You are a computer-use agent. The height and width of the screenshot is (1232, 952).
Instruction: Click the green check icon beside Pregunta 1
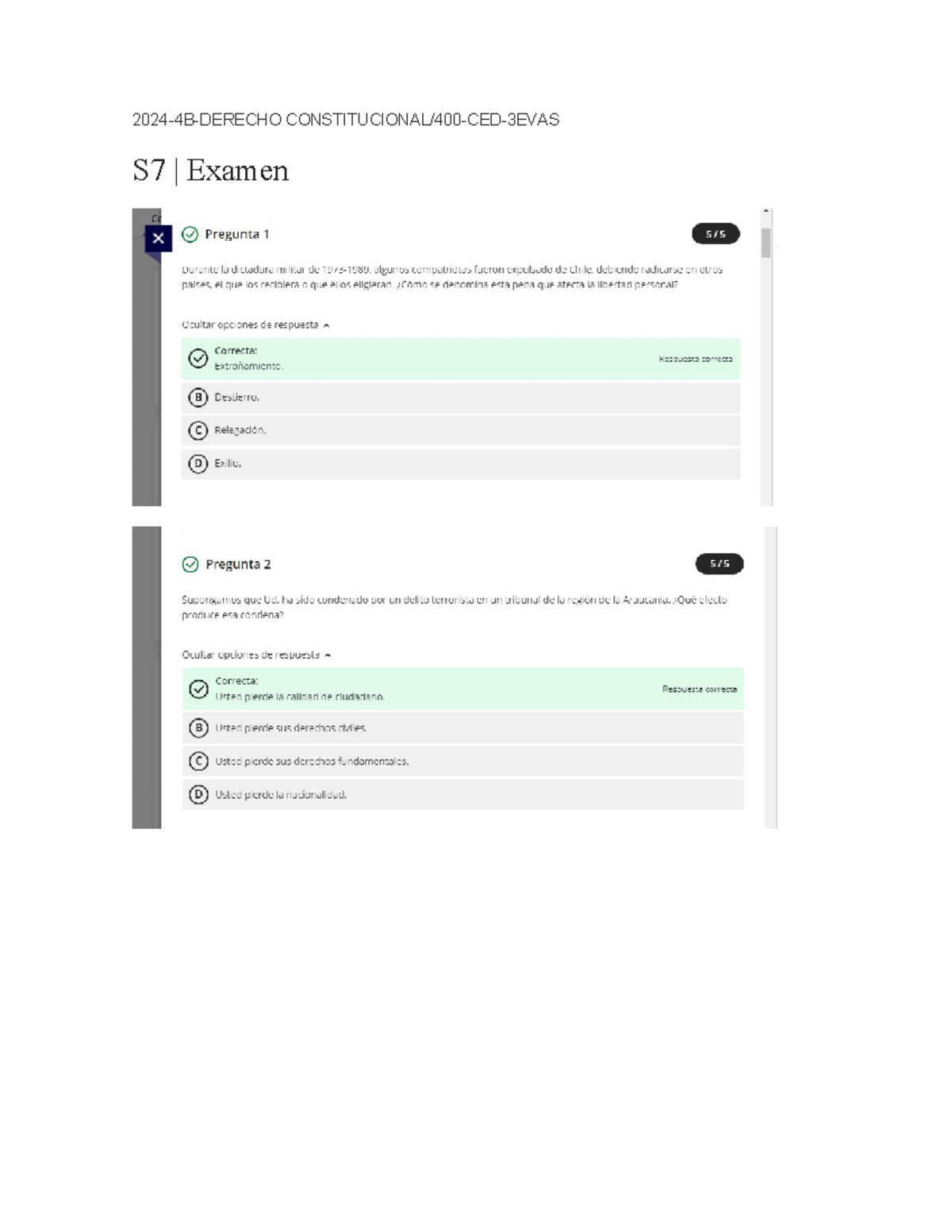click(190, 234)
